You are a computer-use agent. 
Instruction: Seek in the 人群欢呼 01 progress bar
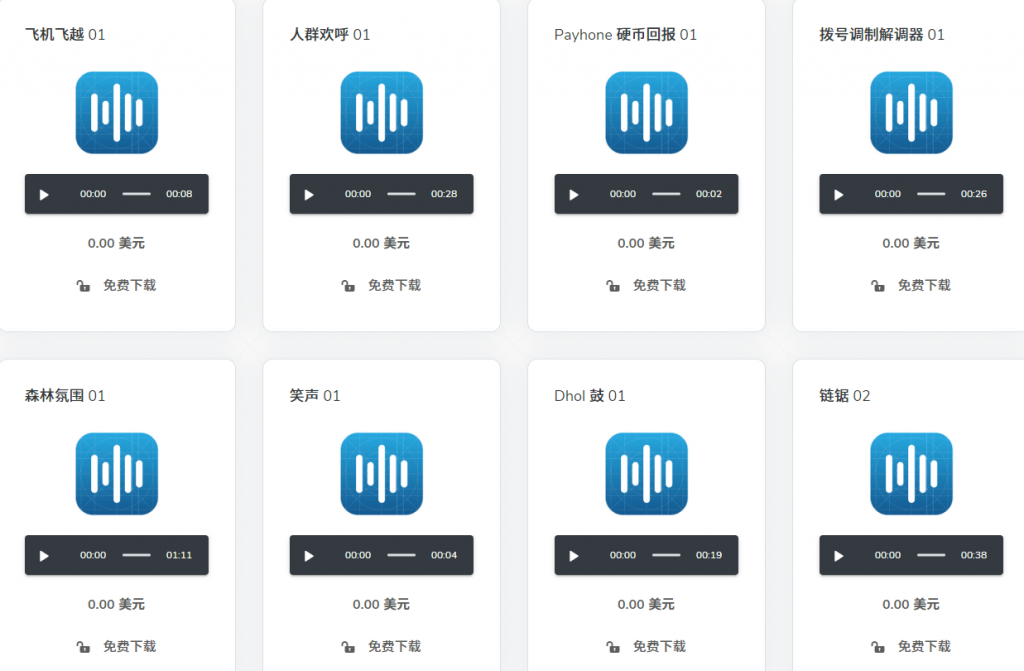401,194
